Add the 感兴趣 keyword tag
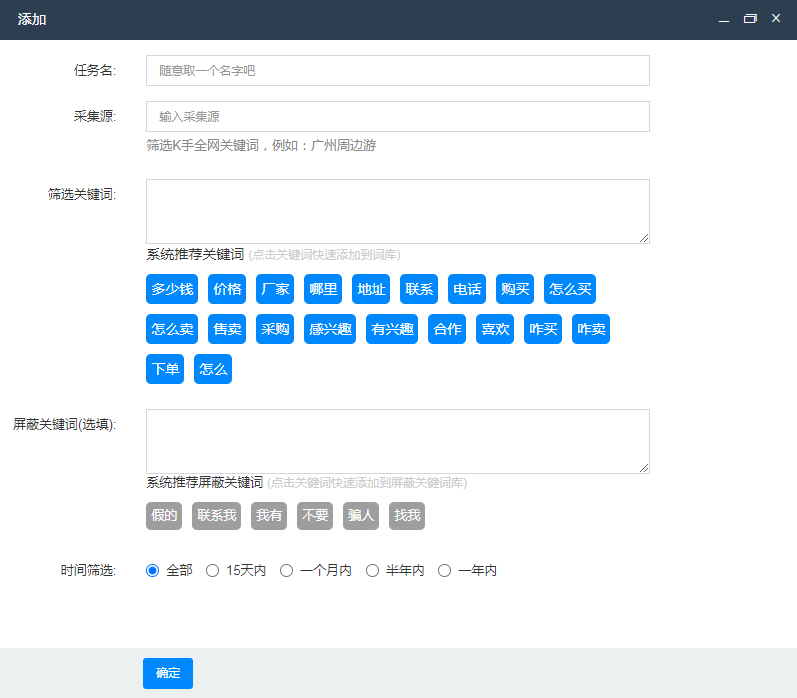797x698 pixels. point(330,329)
